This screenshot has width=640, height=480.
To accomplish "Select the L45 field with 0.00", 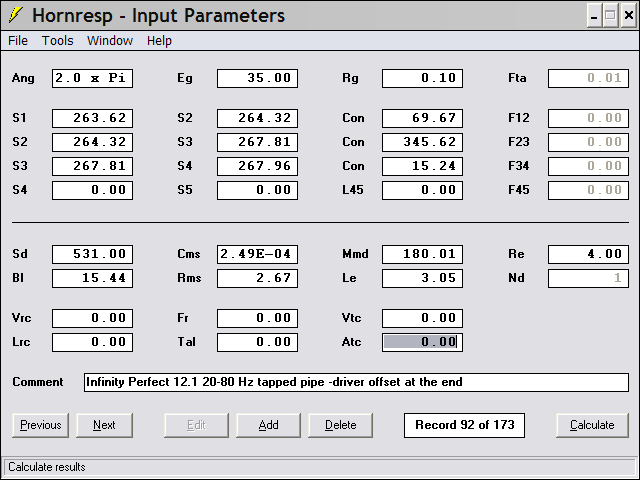I will (422, 190).
